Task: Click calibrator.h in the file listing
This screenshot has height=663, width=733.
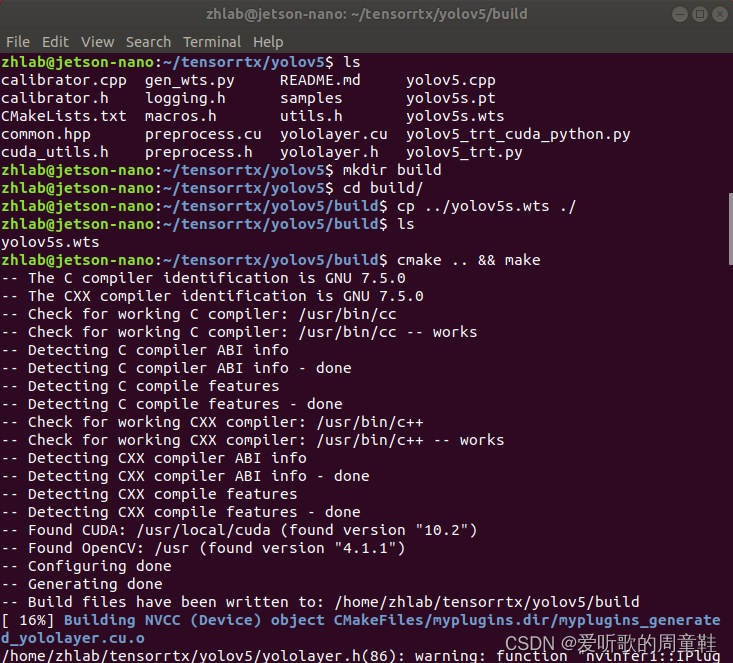Action: click(x=55, y=98)
